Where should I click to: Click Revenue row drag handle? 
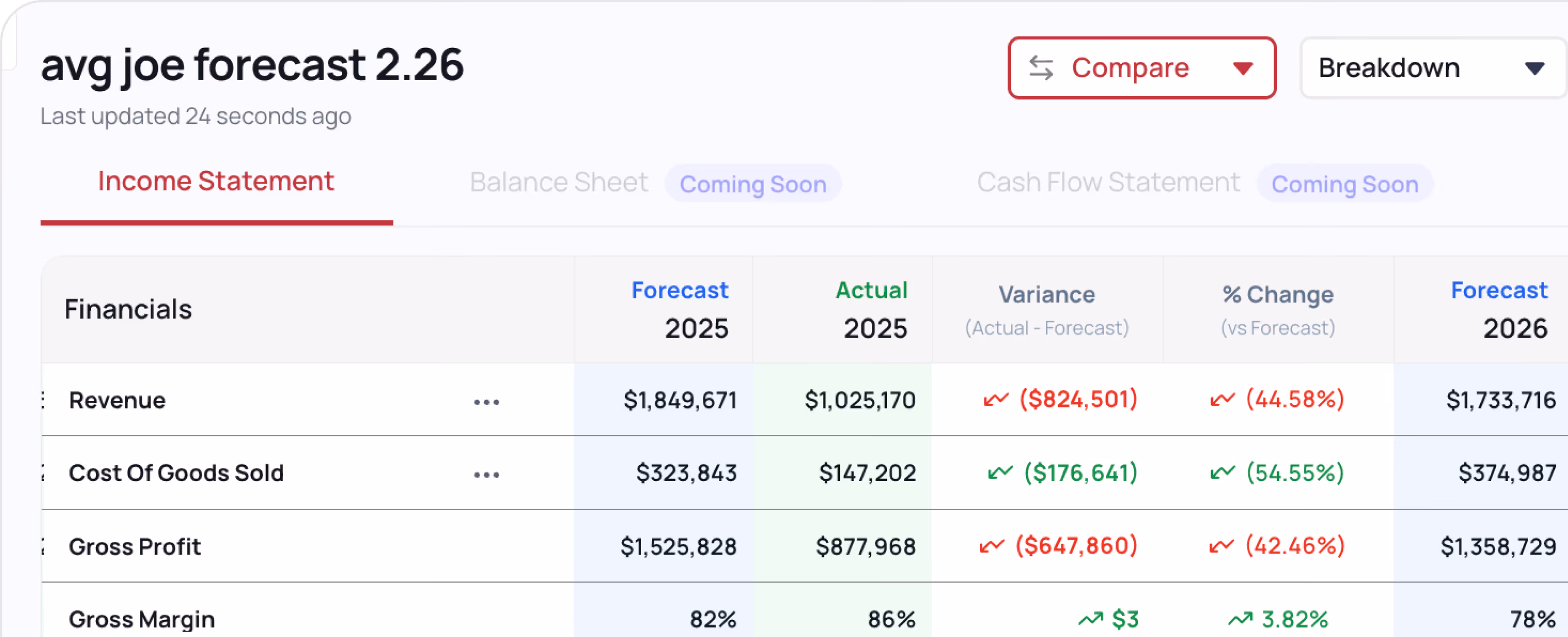coord(43,400)
